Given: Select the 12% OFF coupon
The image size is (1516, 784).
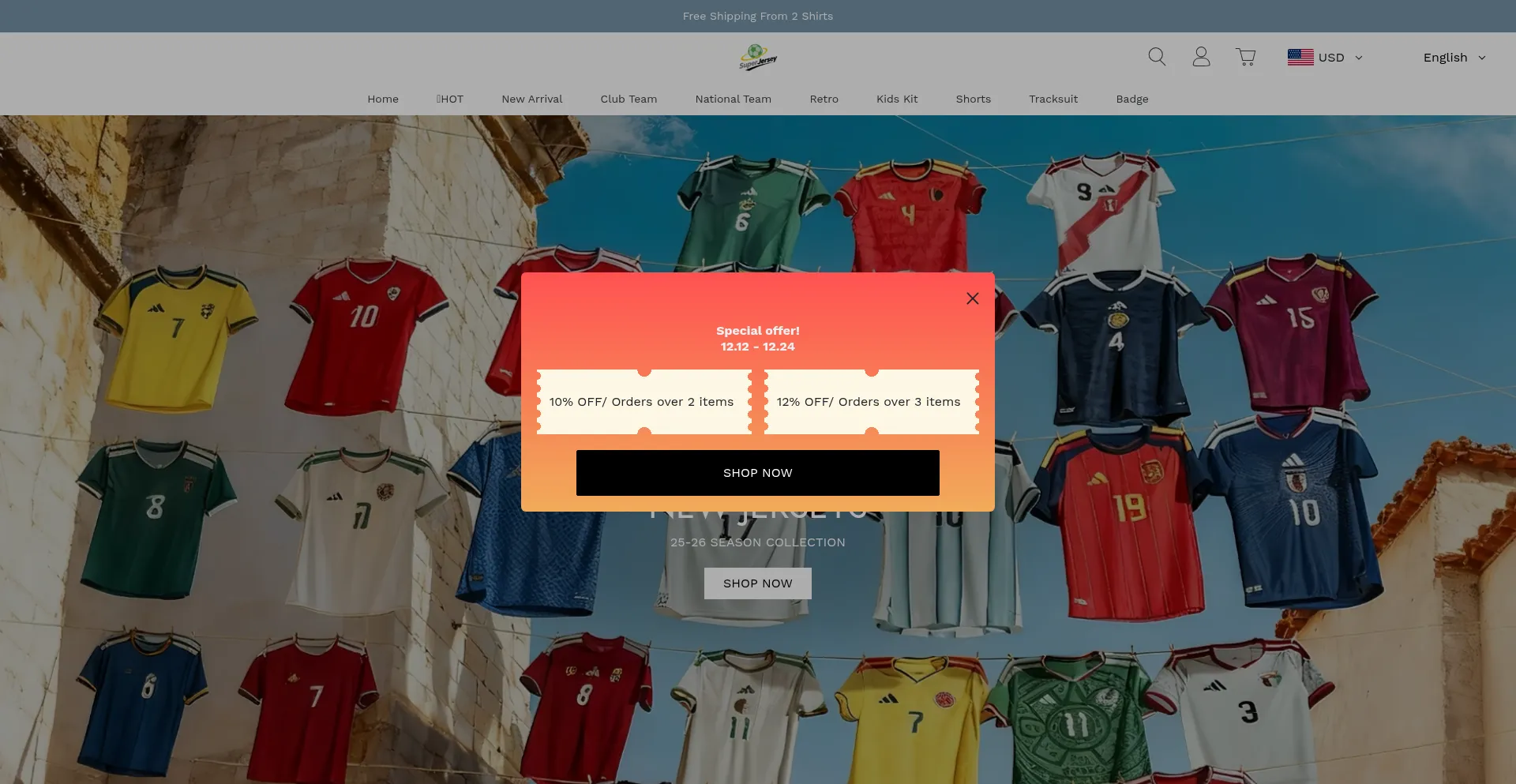Looking at the screenshot, I should [x=870, y=402].
